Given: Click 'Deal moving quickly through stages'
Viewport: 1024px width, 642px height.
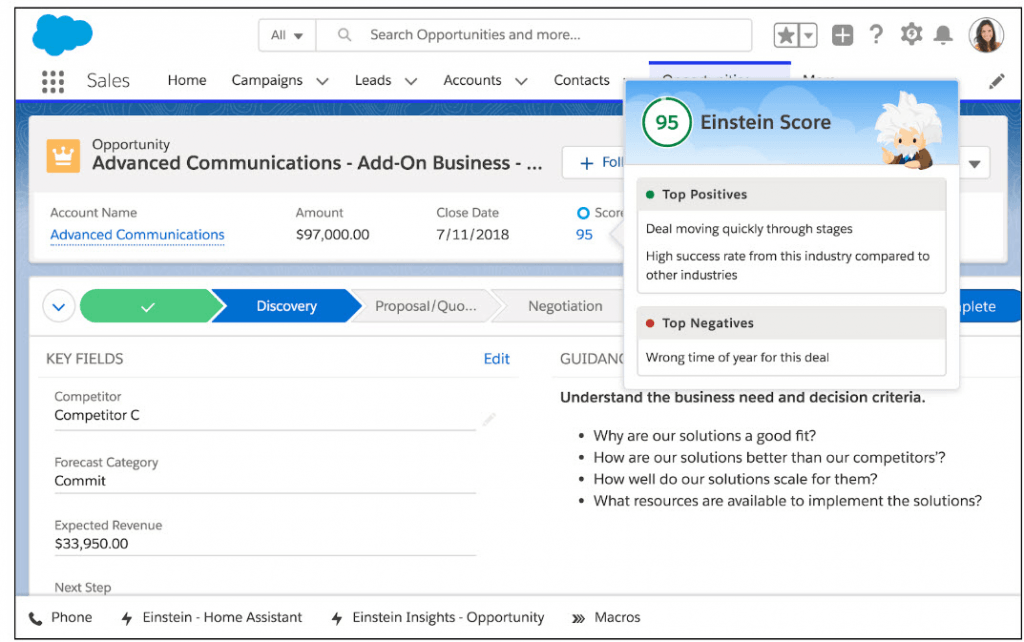Looking at the screenshot, I should point(749,229).
